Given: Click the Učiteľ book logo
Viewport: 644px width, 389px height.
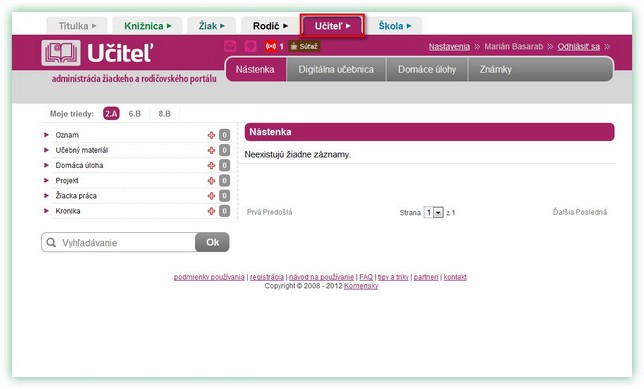Looking at the screenshot, I should pos(61,53).
